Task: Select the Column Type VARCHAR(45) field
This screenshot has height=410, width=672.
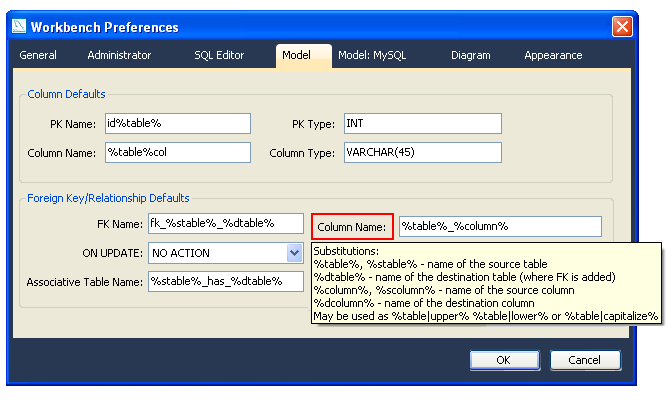Action: click(421, 153)
